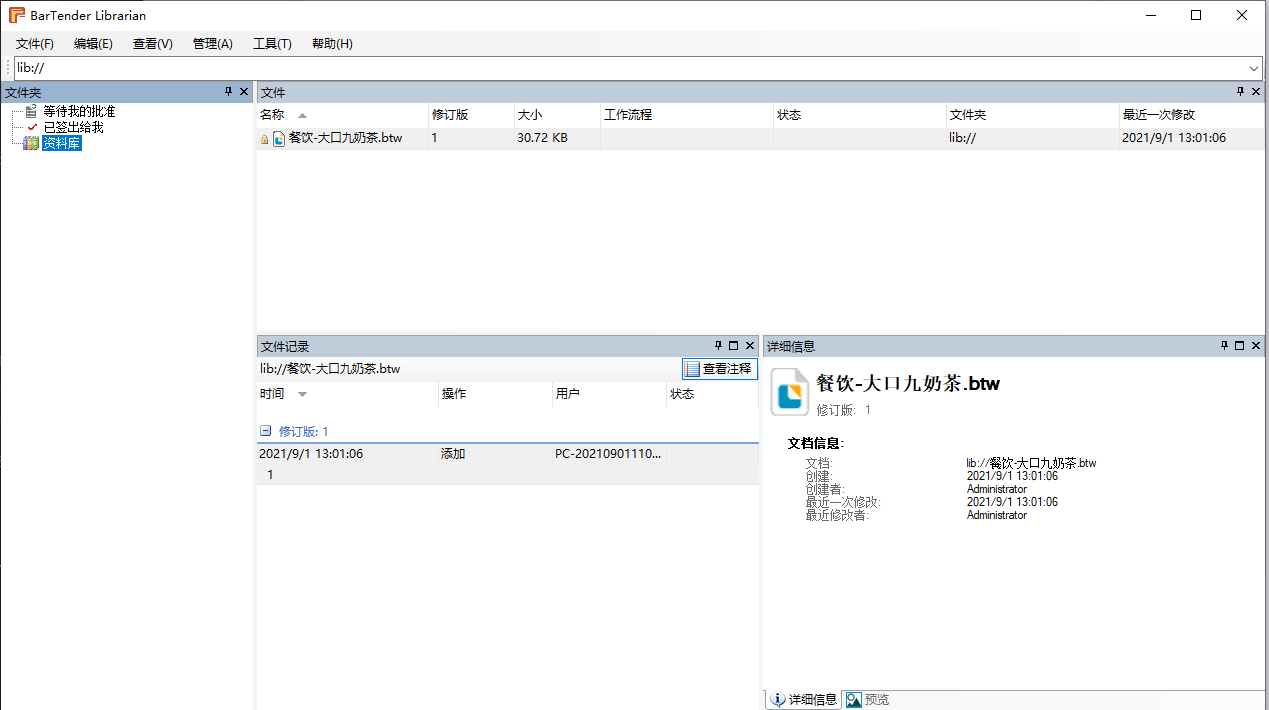This screenshot has height=710, width=1269.
Task: Close the 文件 panel
Action: coord(1256,92)
